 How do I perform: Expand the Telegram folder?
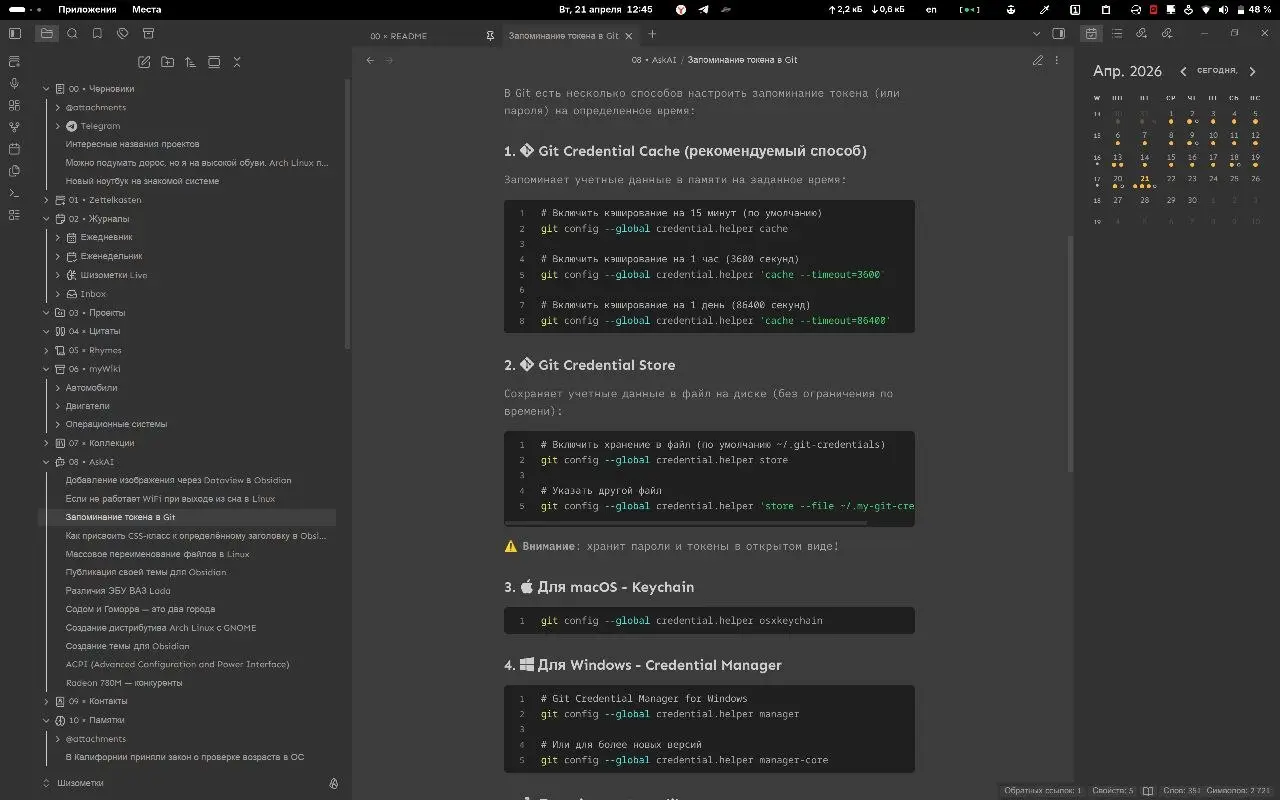58,126
